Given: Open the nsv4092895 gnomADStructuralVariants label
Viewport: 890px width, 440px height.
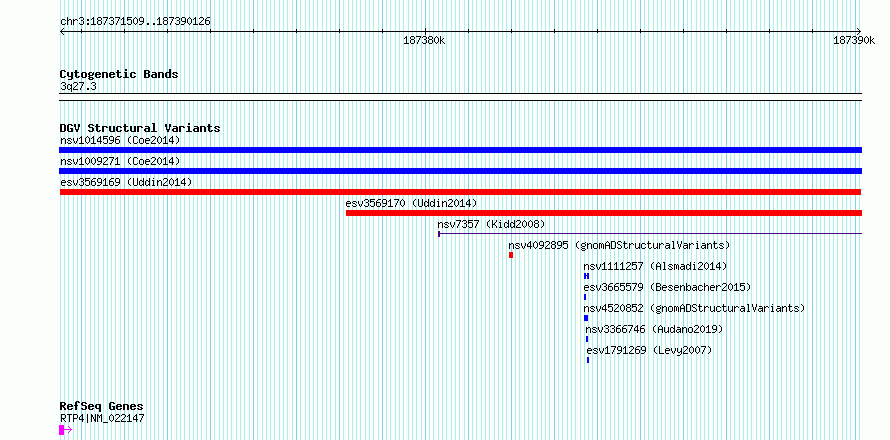Looking at the screenshot, I should tap(619, 245).
